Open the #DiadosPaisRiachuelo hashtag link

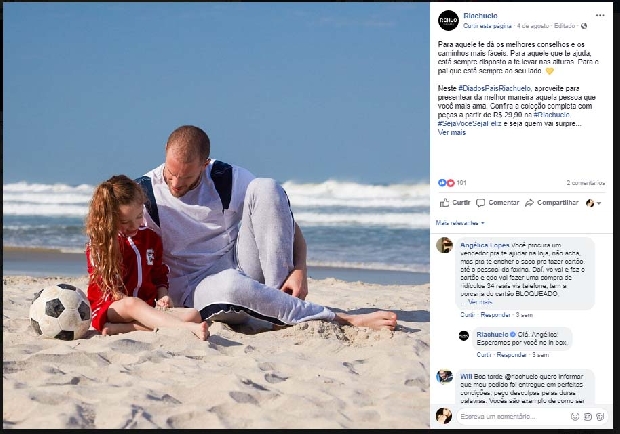tap(494, 88)
